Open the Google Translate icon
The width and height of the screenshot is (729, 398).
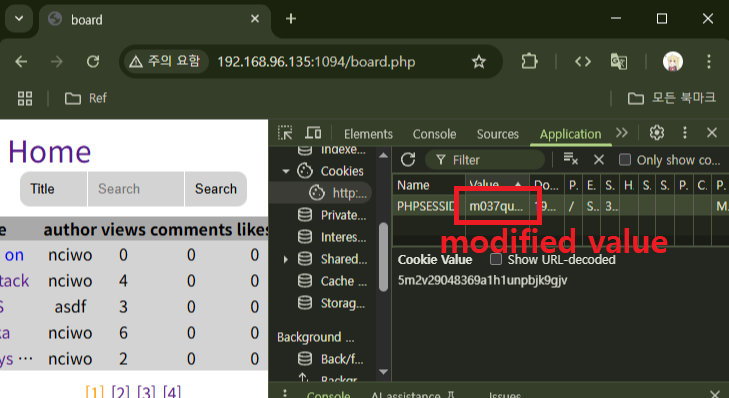coord(619,61)
